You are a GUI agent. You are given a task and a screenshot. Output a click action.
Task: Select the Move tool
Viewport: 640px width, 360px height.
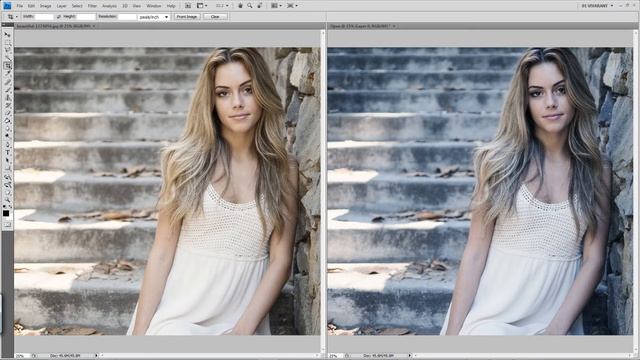click(7, 35)
